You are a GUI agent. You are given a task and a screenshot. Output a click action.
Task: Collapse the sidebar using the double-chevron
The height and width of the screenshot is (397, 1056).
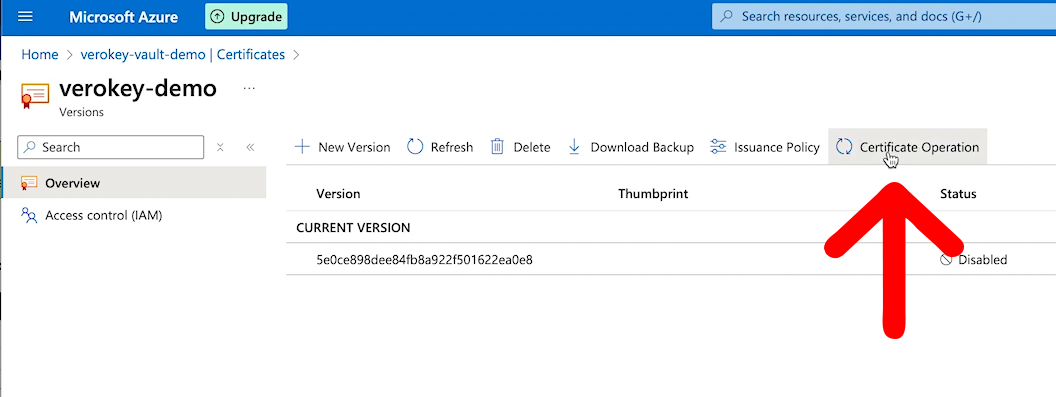tap(250, 147)
